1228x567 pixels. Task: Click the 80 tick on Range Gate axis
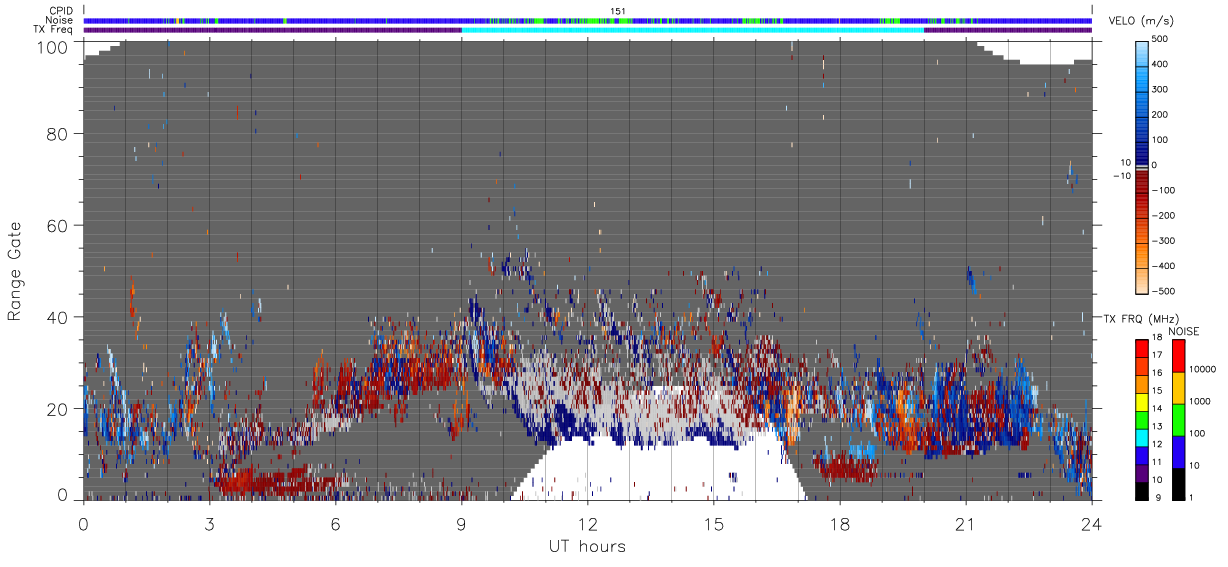point(58,134)
